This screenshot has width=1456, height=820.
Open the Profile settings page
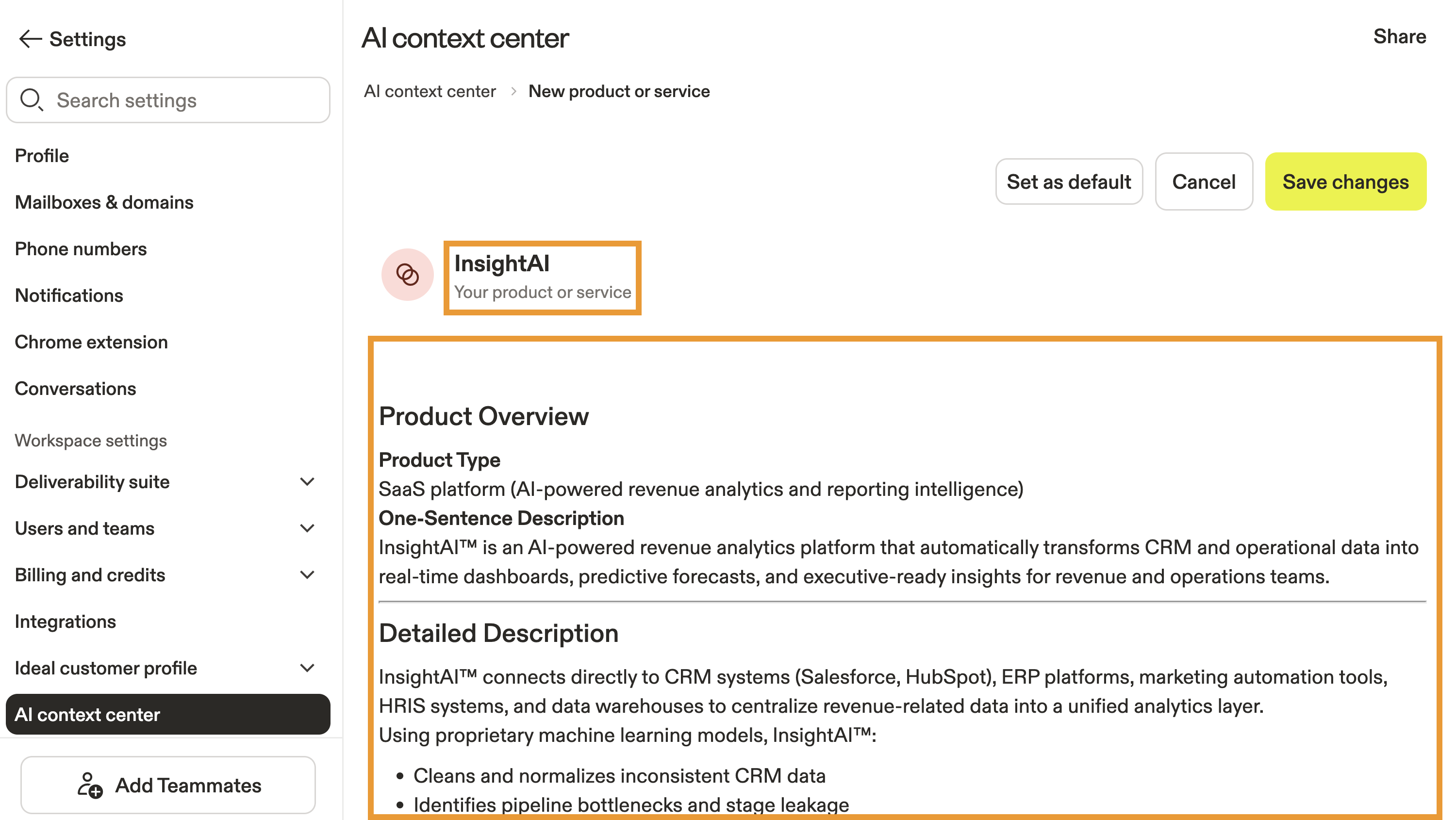click(42, 155)
